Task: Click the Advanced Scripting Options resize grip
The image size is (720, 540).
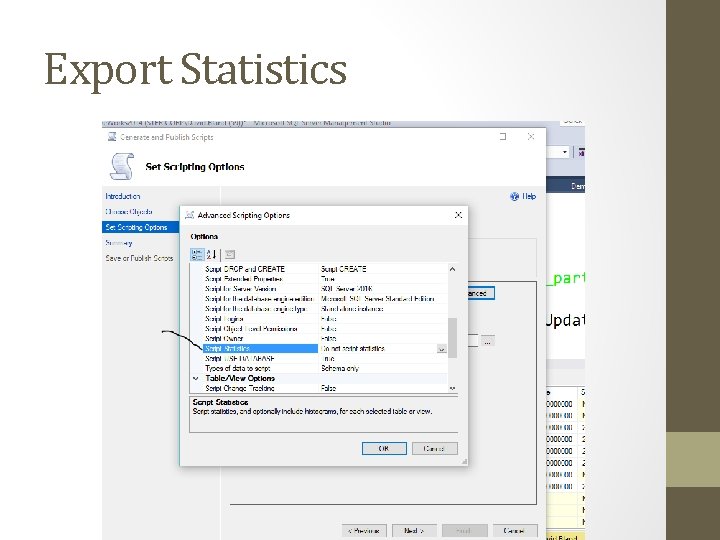Action: point(464,462)
